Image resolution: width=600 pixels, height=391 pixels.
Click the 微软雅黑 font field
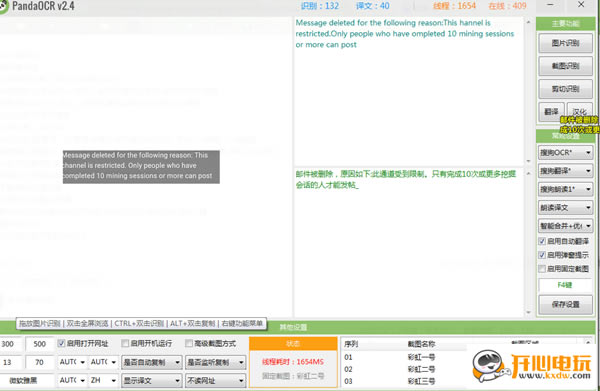(x=27, y=381)
